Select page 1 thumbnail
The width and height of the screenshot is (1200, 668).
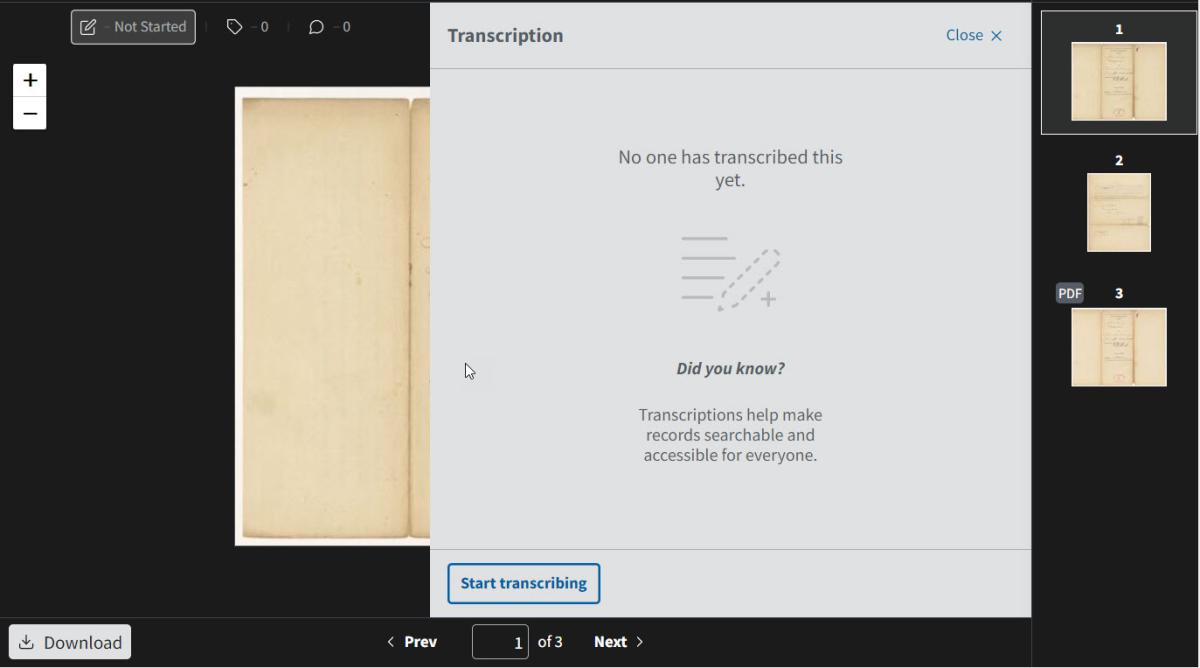1118,81
